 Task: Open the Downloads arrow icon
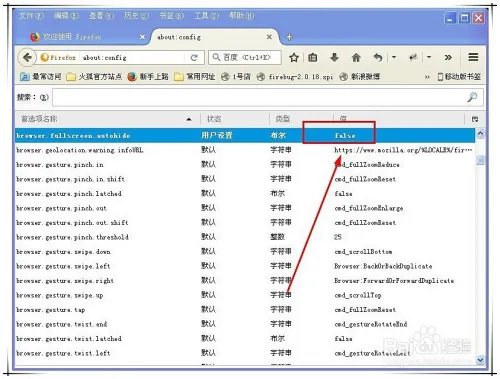(x=334, y=57)
